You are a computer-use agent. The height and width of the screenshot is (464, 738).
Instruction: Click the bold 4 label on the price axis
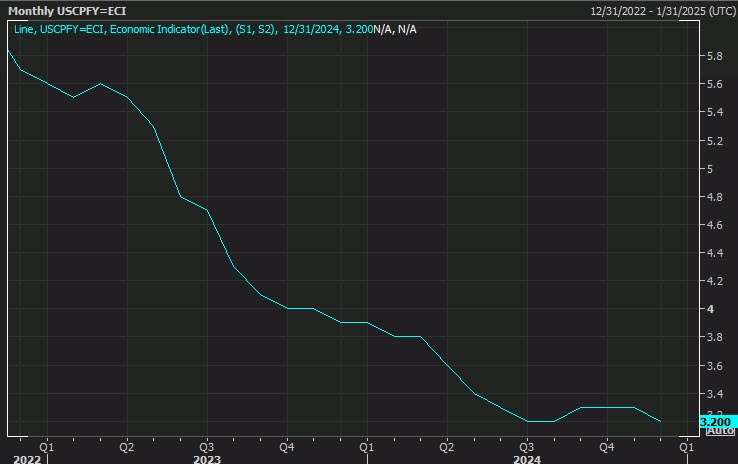711,309
